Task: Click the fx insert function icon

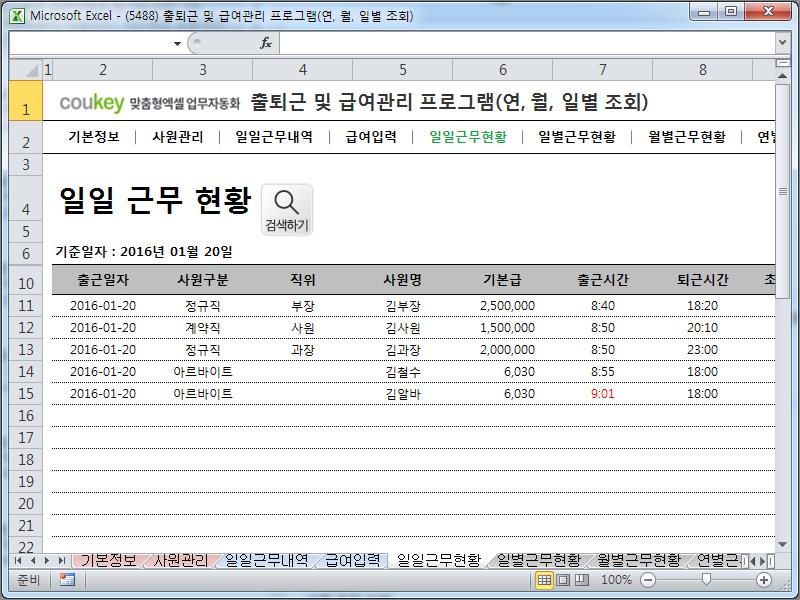Action: pos(266,43)
